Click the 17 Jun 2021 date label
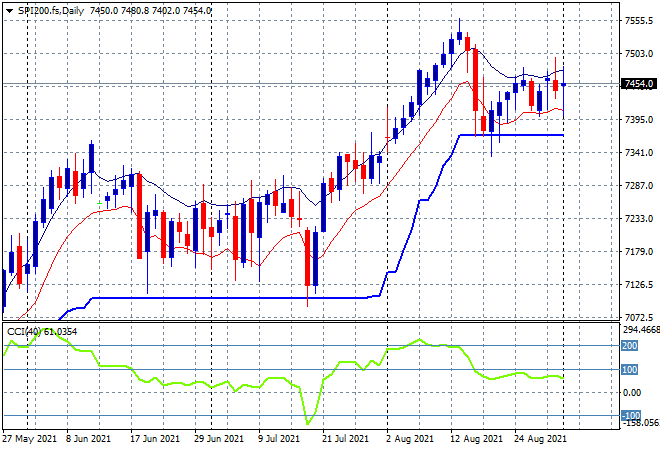The height and width of the screenshot is (450, 660). coord(155,439)
